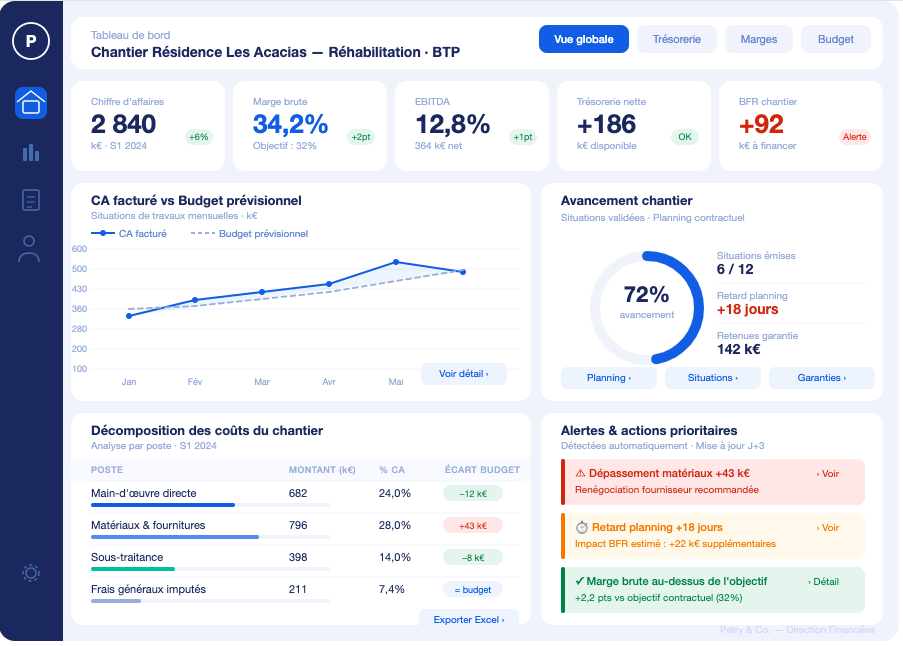Image resolution: width=903 pixels, height=646 pixels.
Task: Click Main-d'œuvre directe row label
Action: 143,493
